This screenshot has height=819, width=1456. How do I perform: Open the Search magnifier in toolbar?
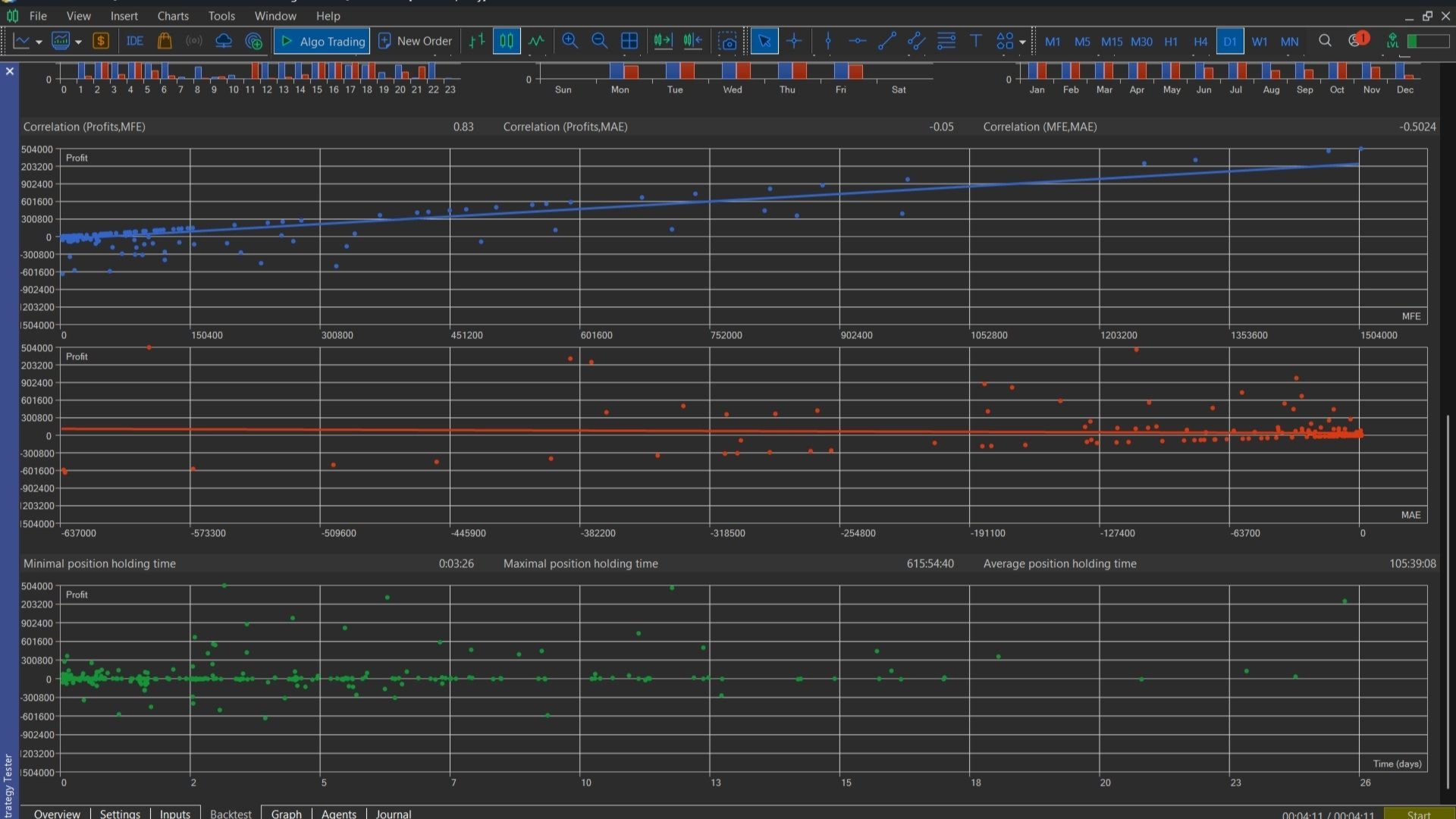pos(1325,41)
